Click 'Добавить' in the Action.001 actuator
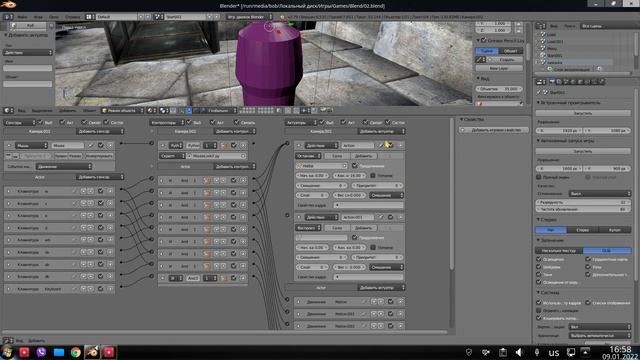The height and width of the screenshot is (360, 640). point(363,228)
